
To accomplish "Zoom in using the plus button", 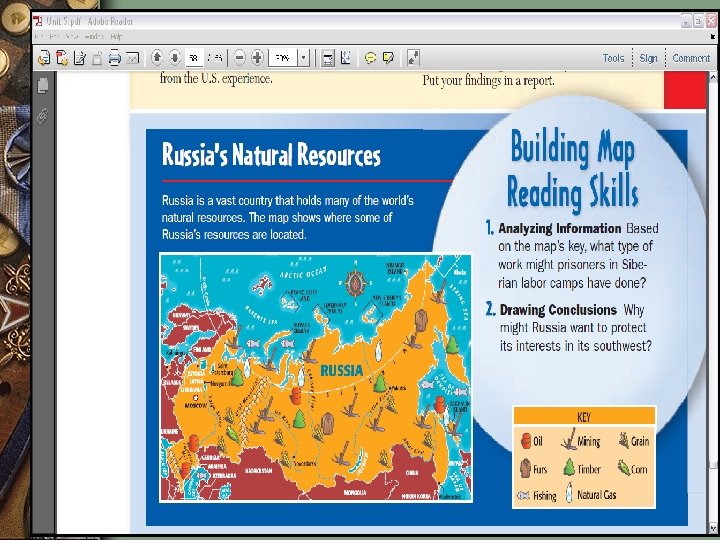I will pos(257,58).
